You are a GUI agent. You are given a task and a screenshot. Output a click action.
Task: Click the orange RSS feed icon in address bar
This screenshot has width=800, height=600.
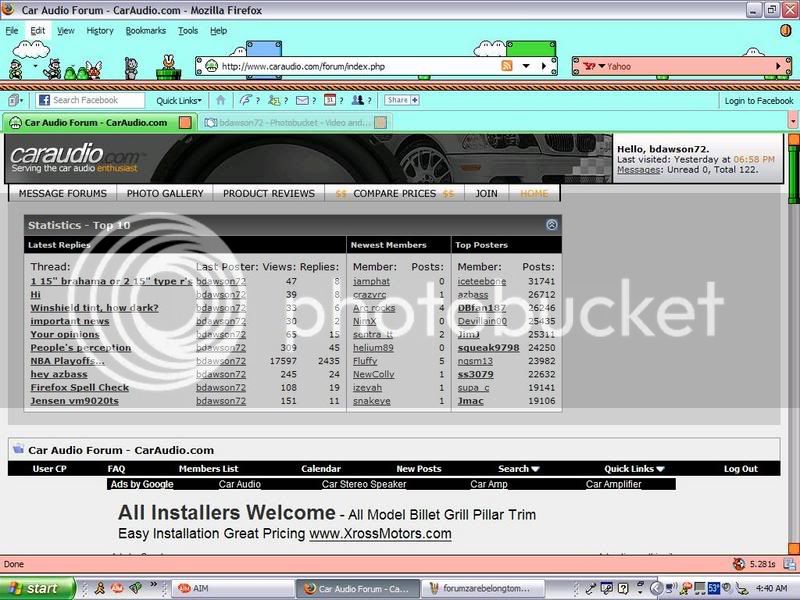[507, 66]
